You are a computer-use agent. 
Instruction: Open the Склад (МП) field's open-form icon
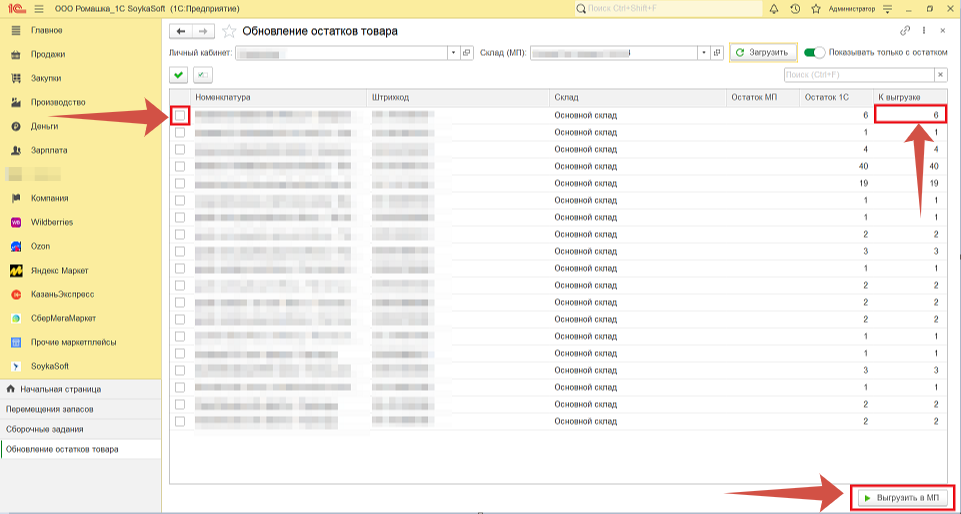717,52
